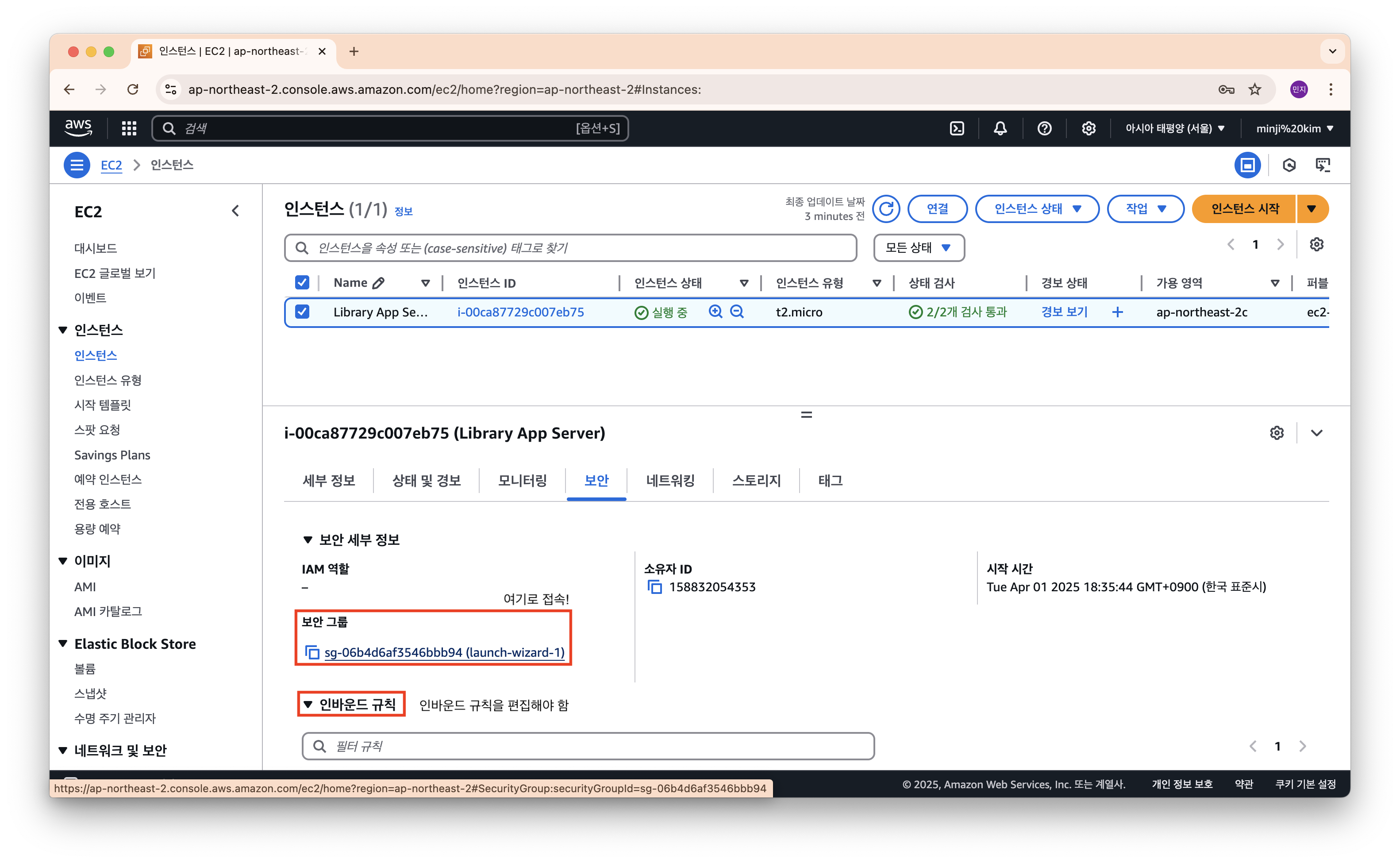The height and width of the screenshot is (863, 1400).
Task: Open 인스턴스 유형 in the sidebar
Action: pos(108,380)
